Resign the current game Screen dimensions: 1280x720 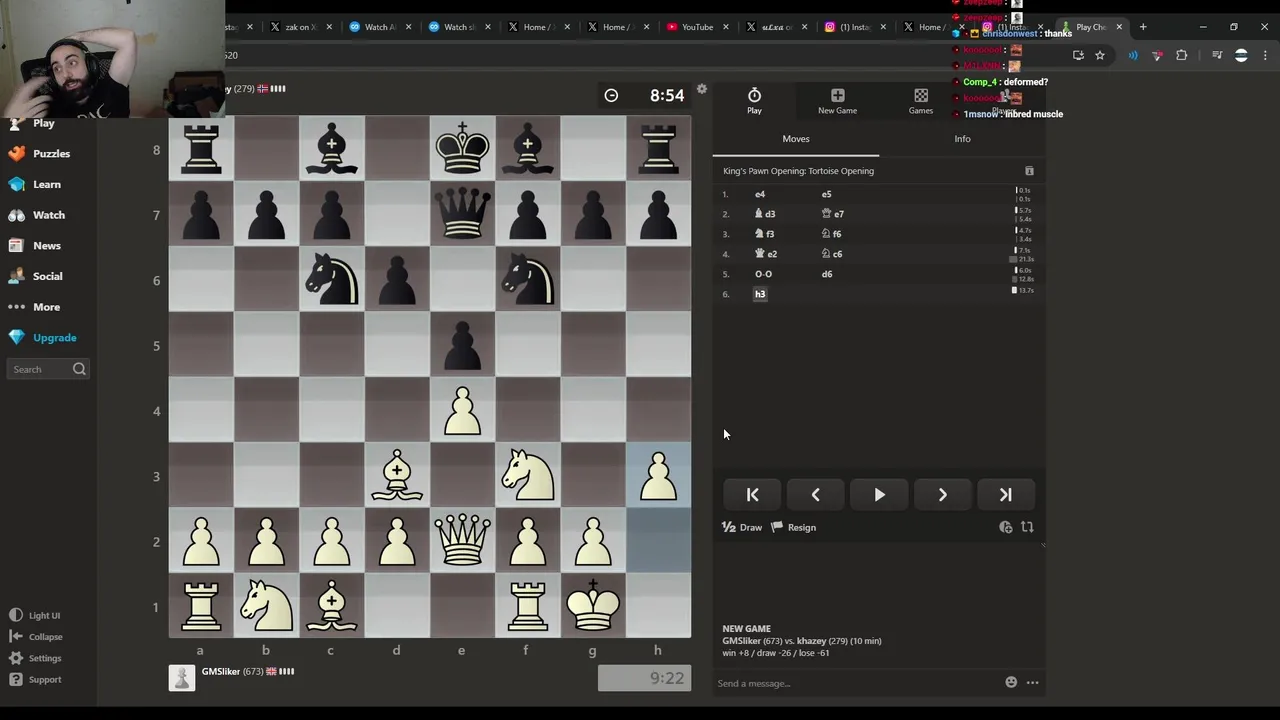794,527
